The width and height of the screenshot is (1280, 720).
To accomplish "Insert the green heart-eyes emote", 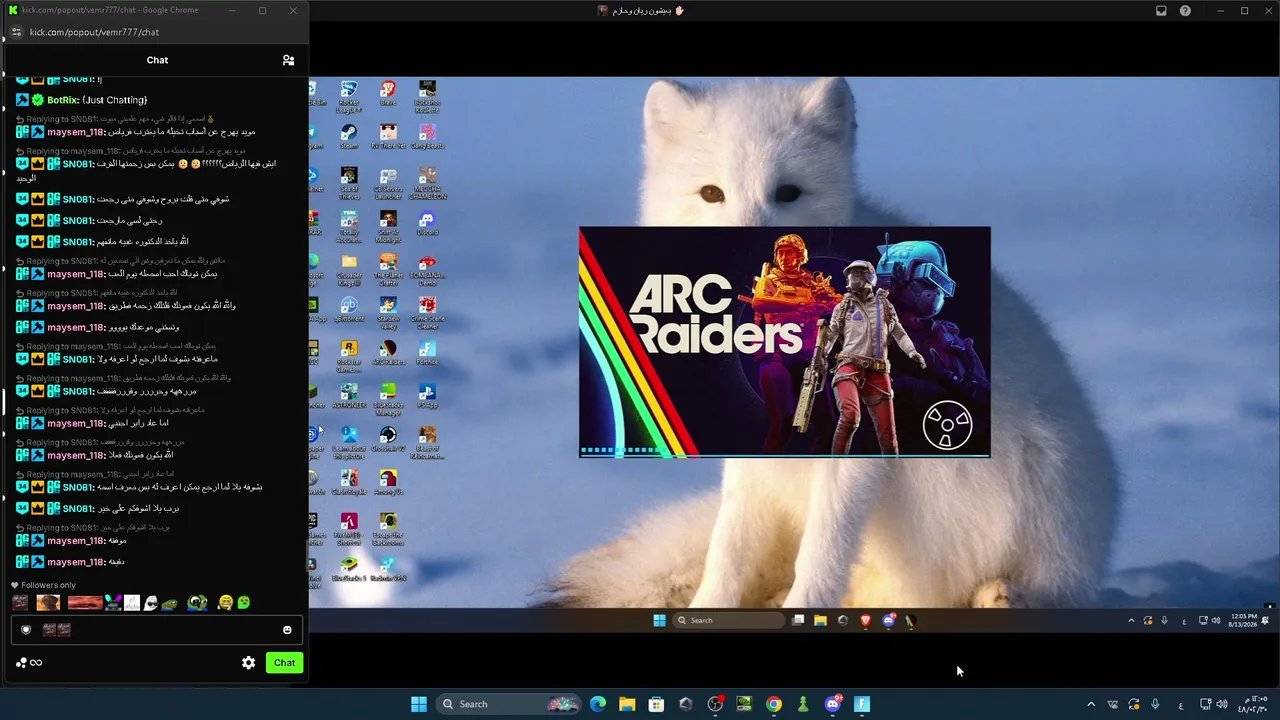I will tap(244, 603).
